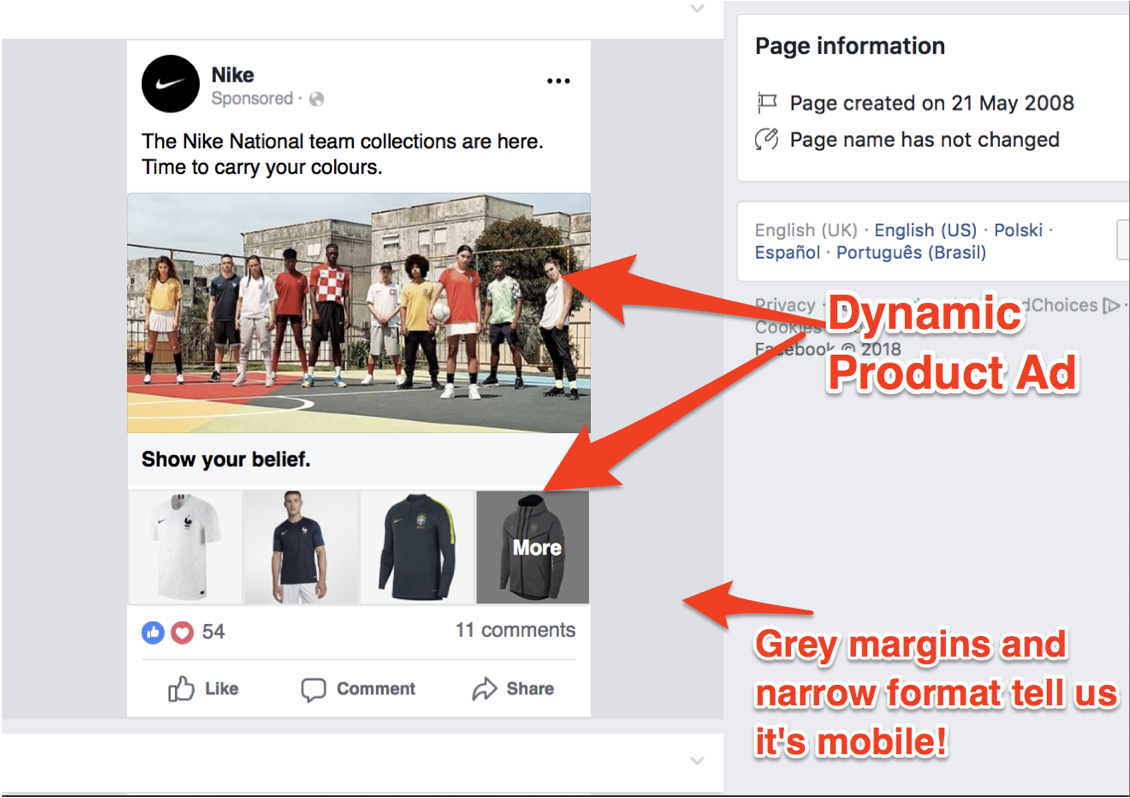Click the English (UK) current language
Viewport: 1130px width, 798px height.
(x=806, y=230)
